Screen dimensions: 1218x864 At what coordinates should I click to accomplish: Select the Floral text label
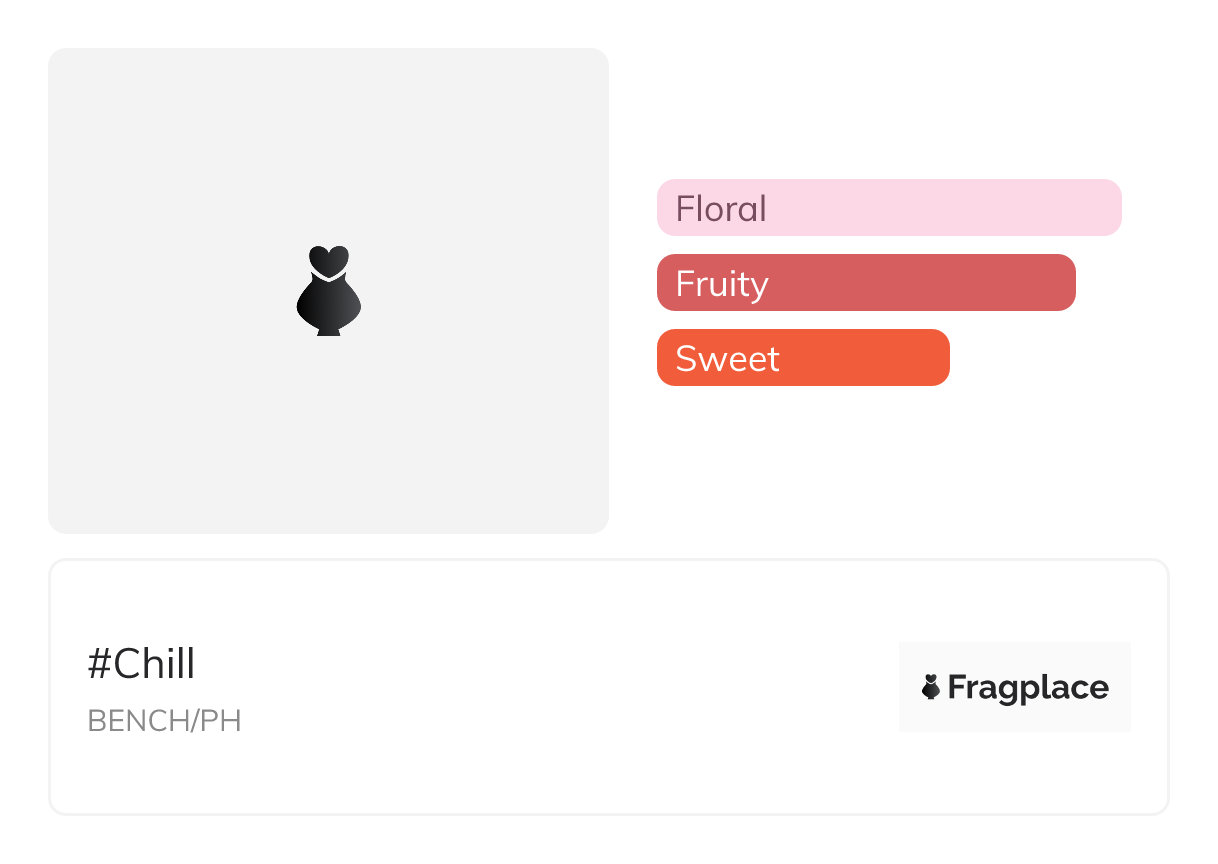click(x=721, y=209)
